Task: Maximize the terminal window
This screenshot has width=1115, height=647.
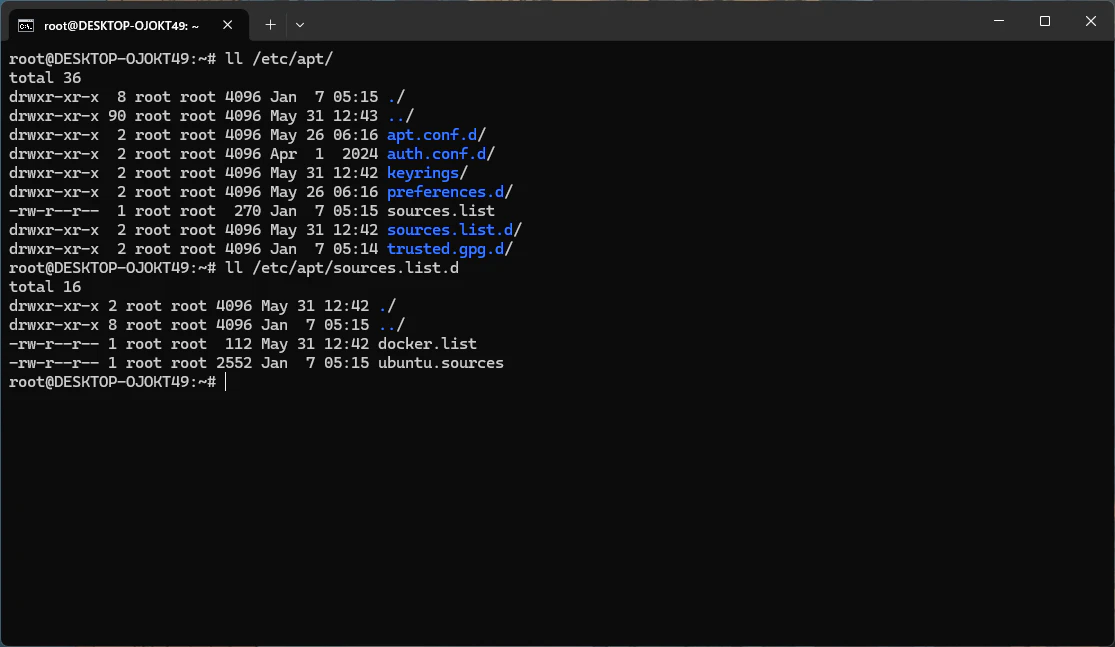Action: 1045,21
